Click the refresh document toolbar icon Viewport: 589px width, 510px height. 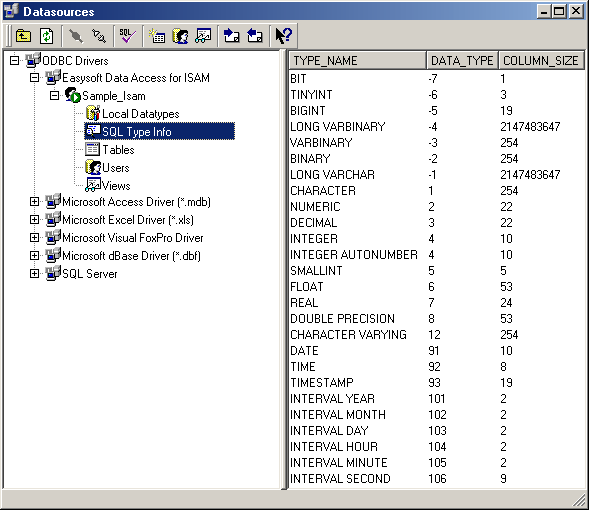[47, 36]
